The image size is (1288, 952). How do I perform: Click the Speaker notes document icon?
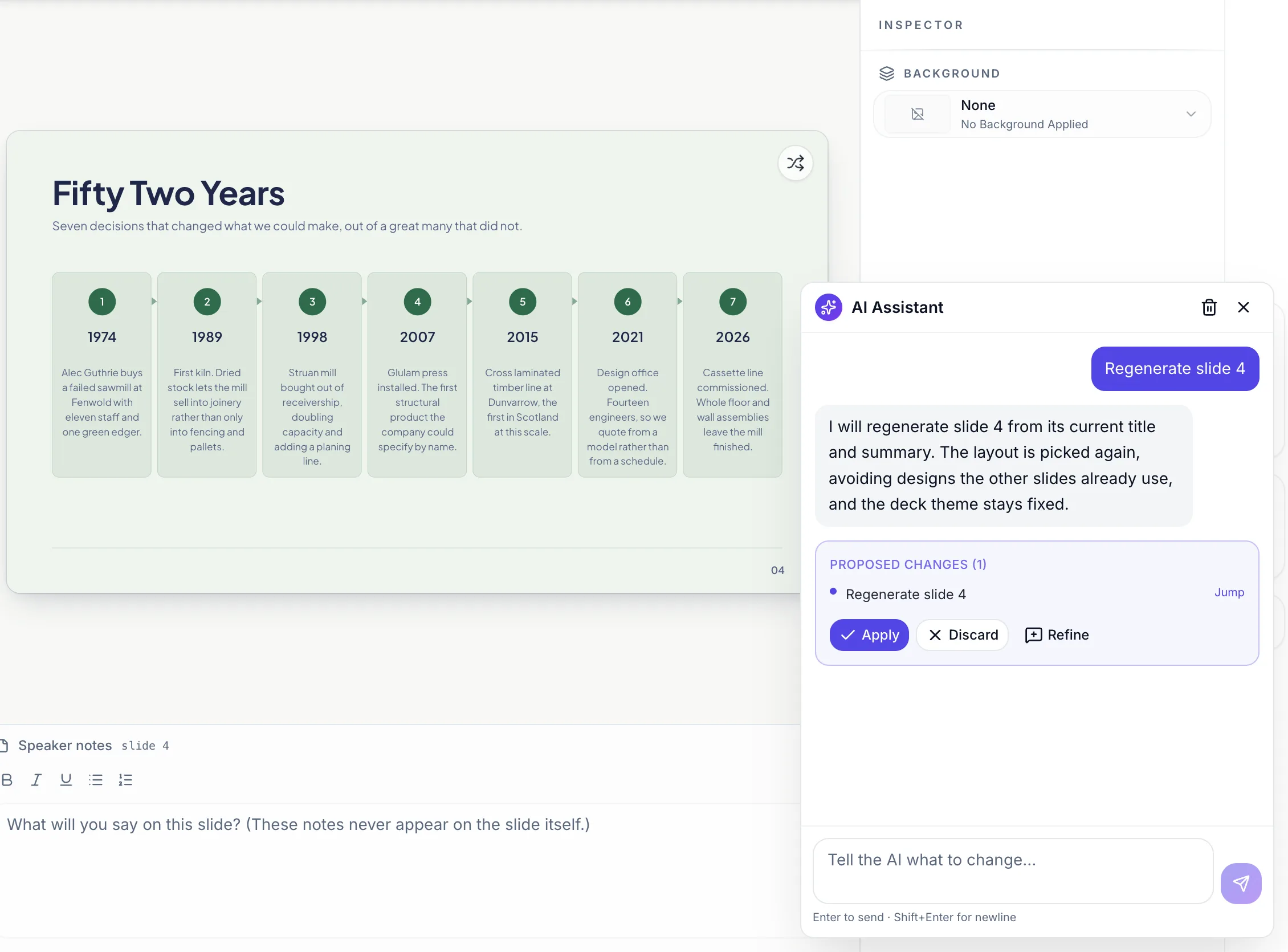(x=4, y=745)
